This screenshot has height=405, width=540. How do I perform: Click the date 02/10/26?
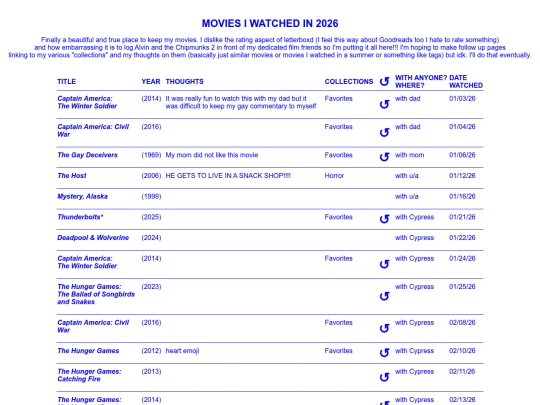coord(462,351)
